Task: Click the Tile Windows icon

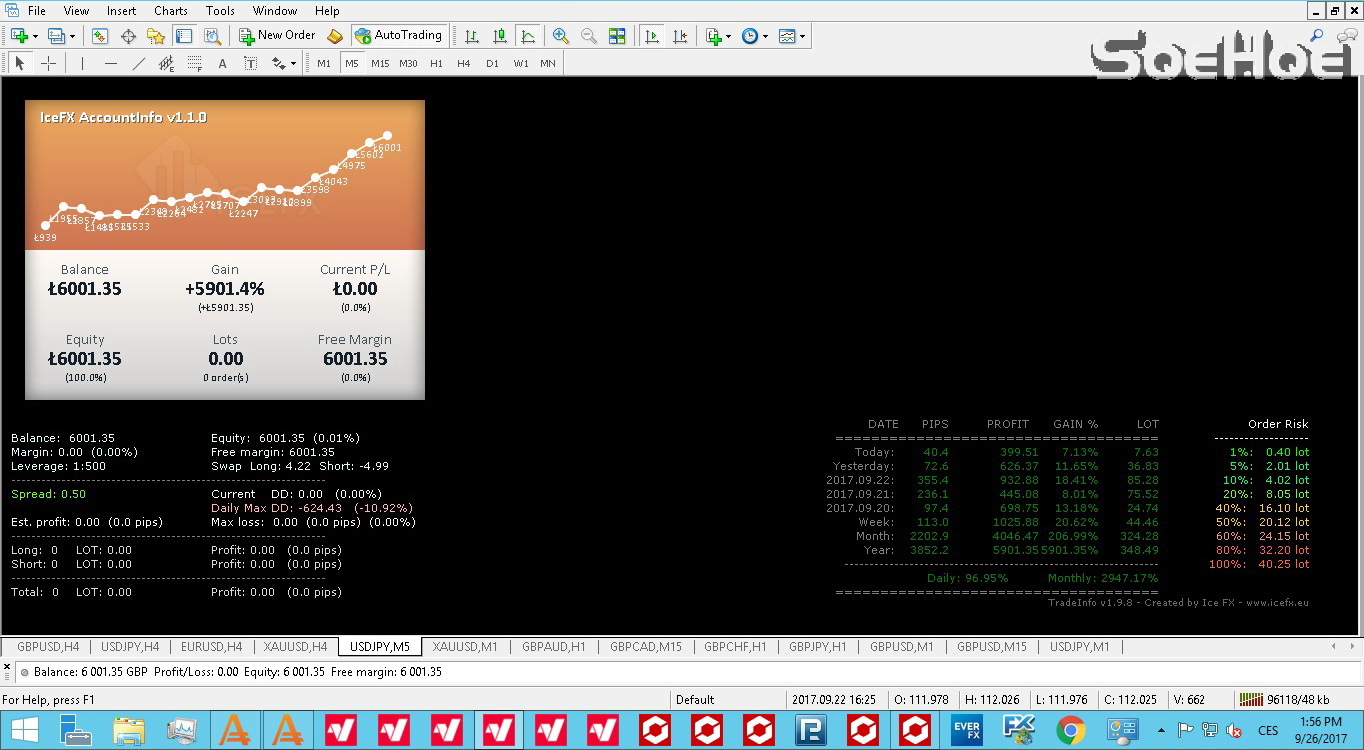Action: 617,36
